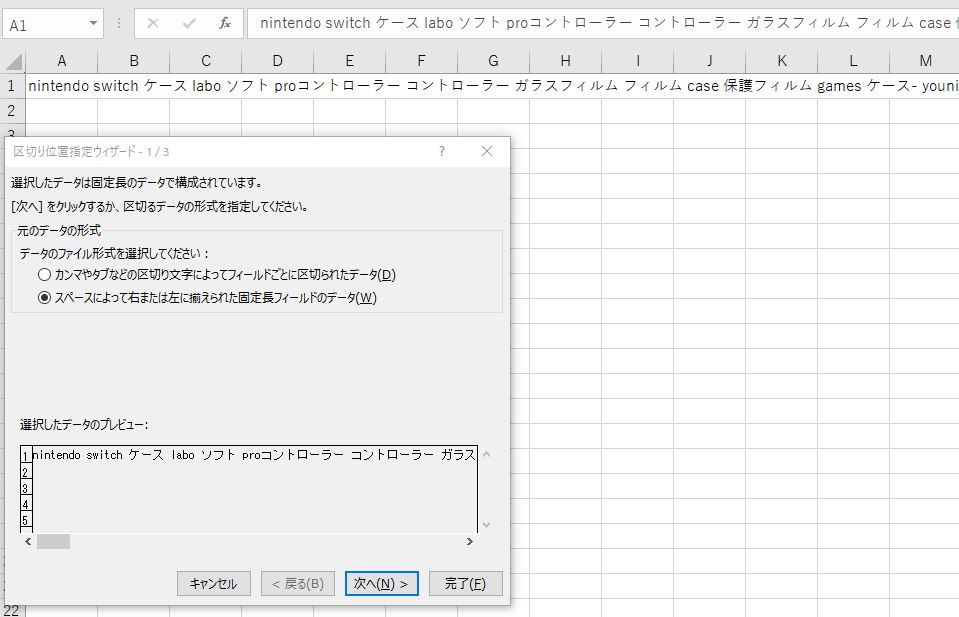Select column C header
The height and width of the screenshot is (617, 959).
pos(206,61)
